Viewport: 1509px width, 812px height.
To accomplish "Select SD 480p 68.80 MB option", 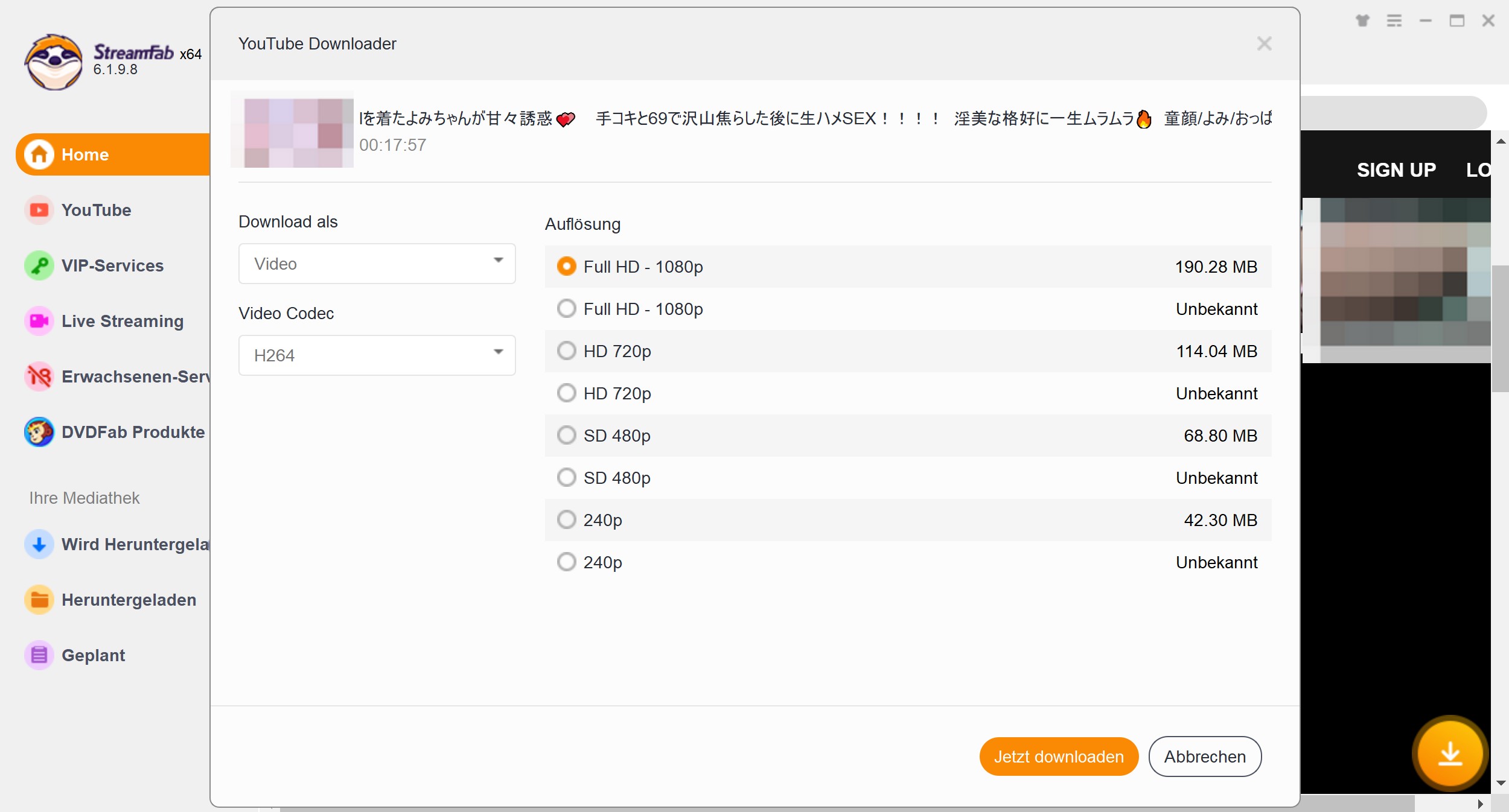I will 908,436.
